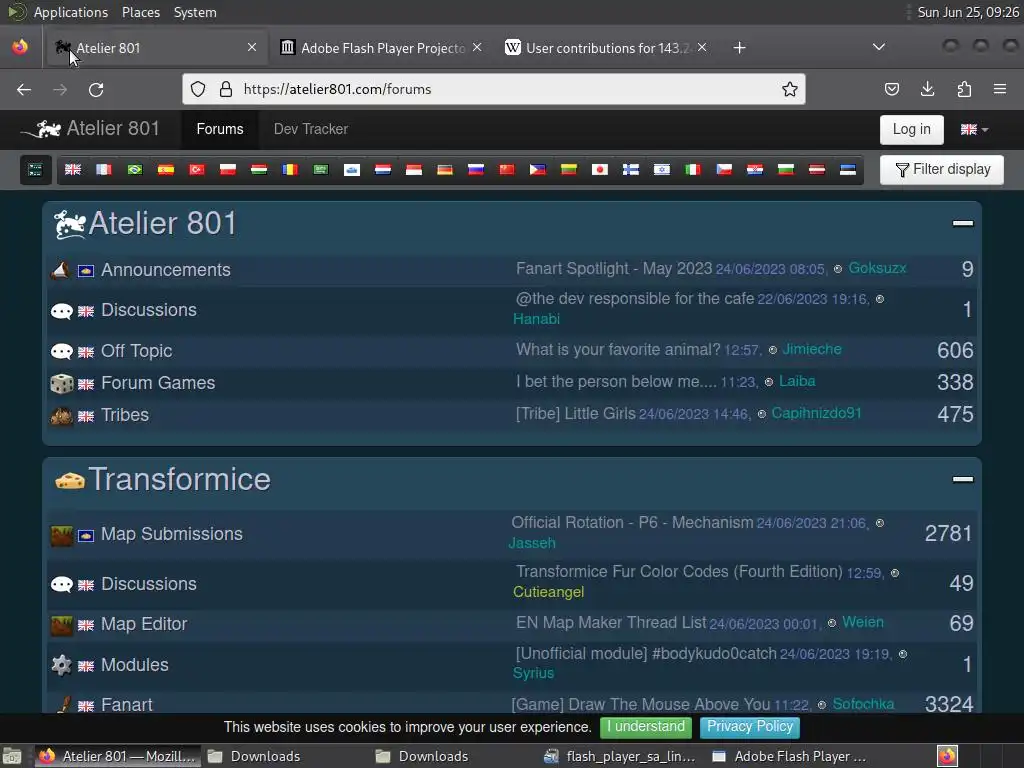Image resolution: width=1024 pixels, height=768 pixels.
Task: Open the Map Editor forum
Action: (144, 624)
